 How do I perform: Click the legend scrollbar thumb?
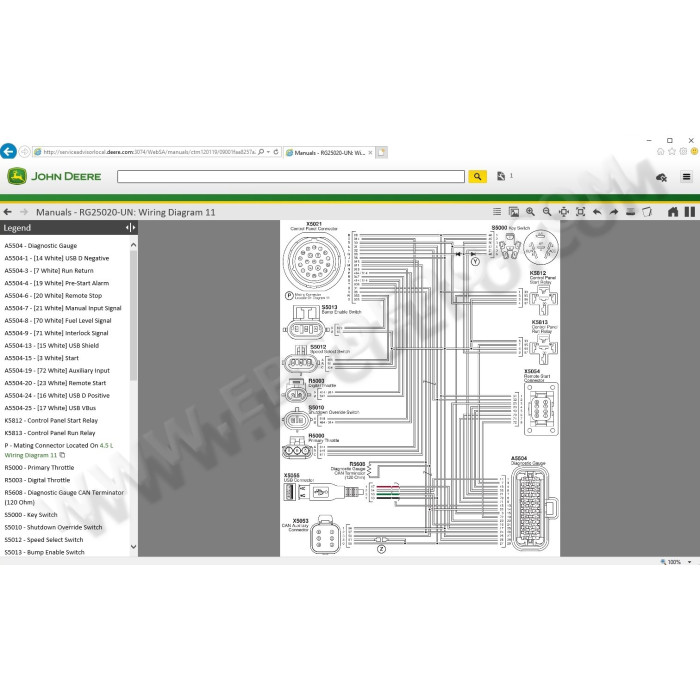point(133,315)
